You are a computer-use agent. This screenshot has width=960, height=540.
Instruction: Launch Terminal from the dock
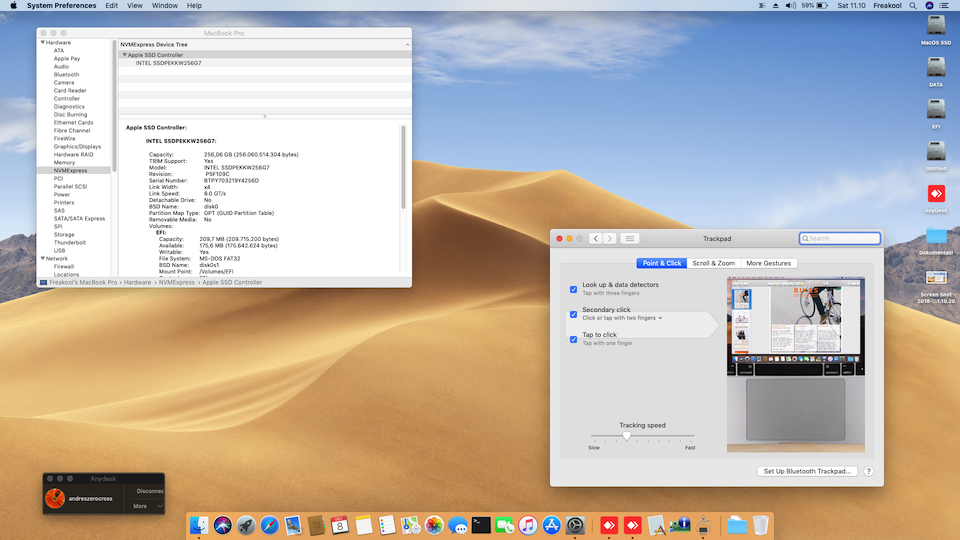[x=481, y=525]
